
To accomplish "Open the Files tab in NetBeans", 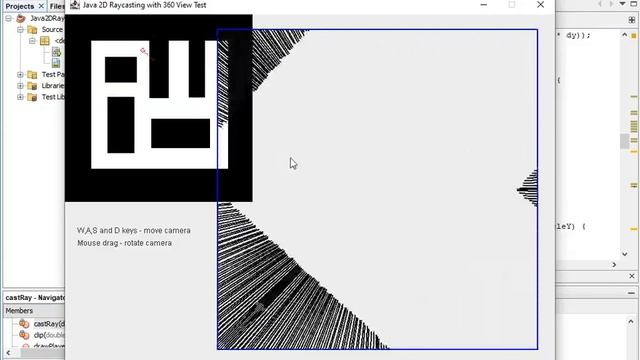I will 57,6.
